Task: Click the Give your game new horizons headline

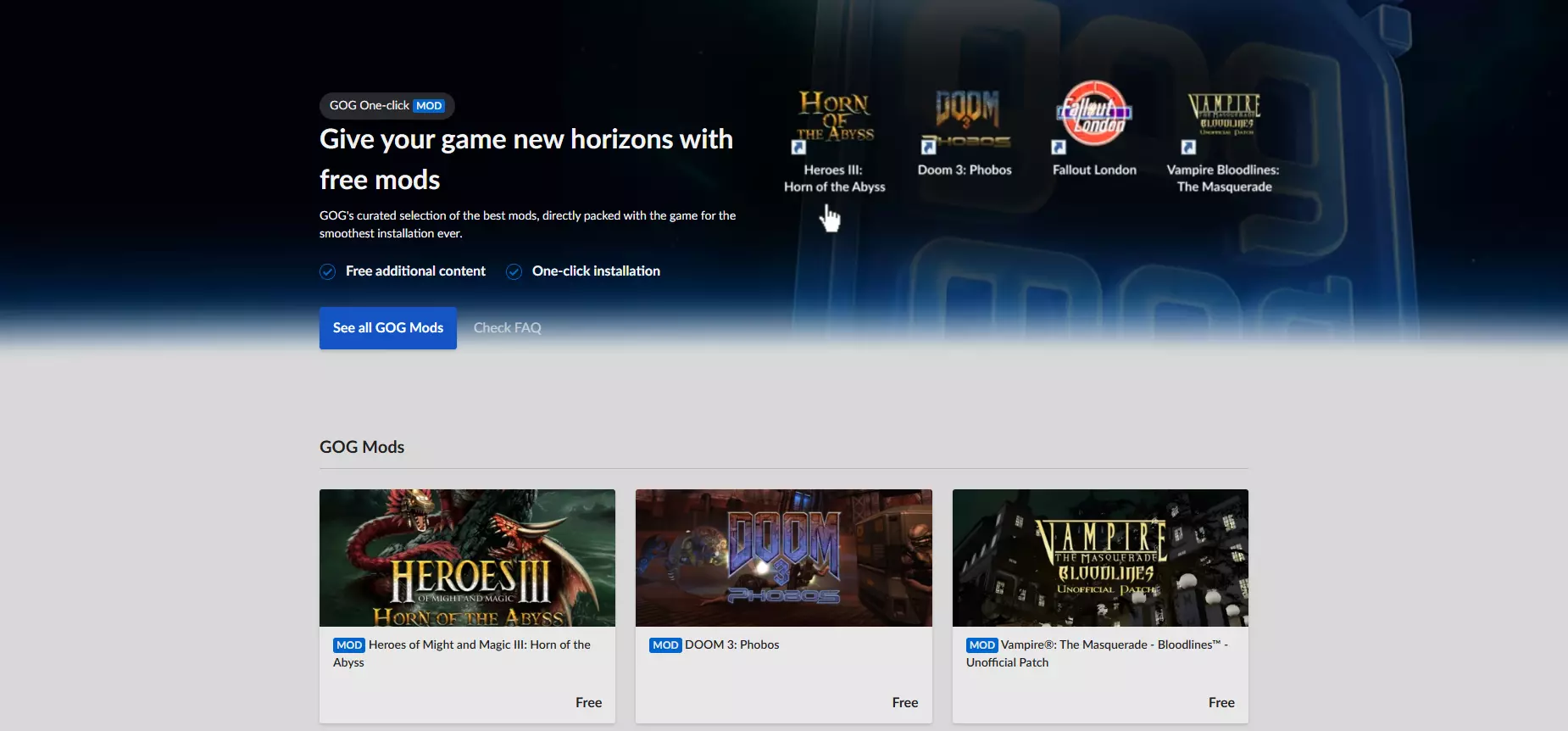Action: point(526,159)
